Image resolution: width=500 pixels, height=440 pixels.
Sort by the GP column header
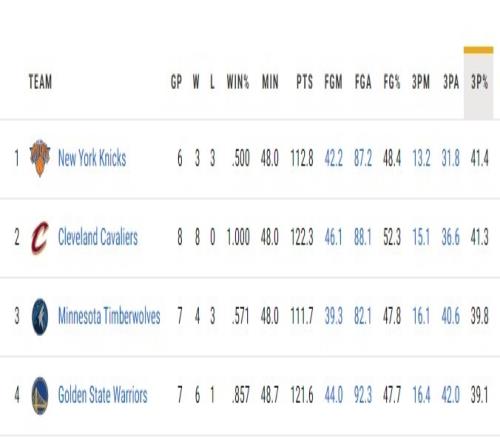pyautogui.click(x=176, y=82)
